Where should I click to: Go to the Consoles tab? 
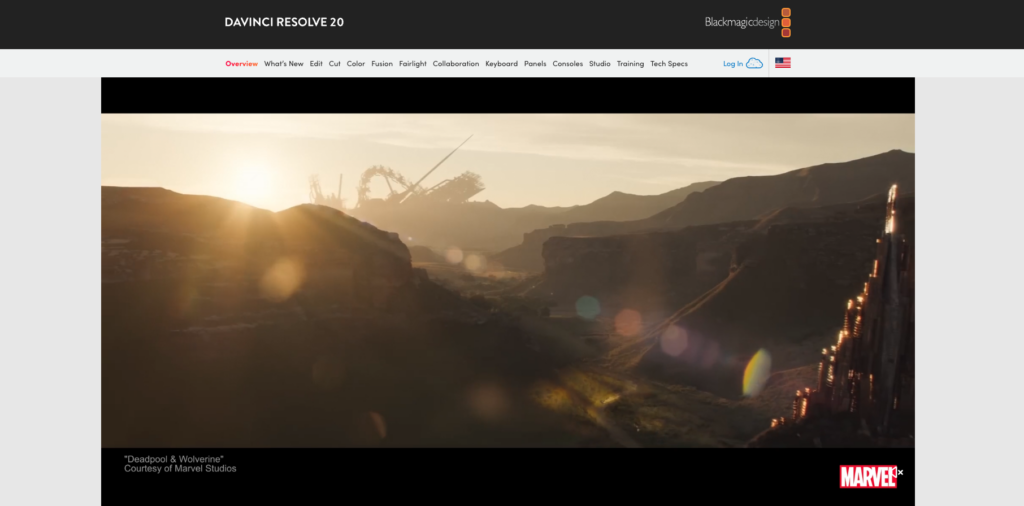(568, 64)
